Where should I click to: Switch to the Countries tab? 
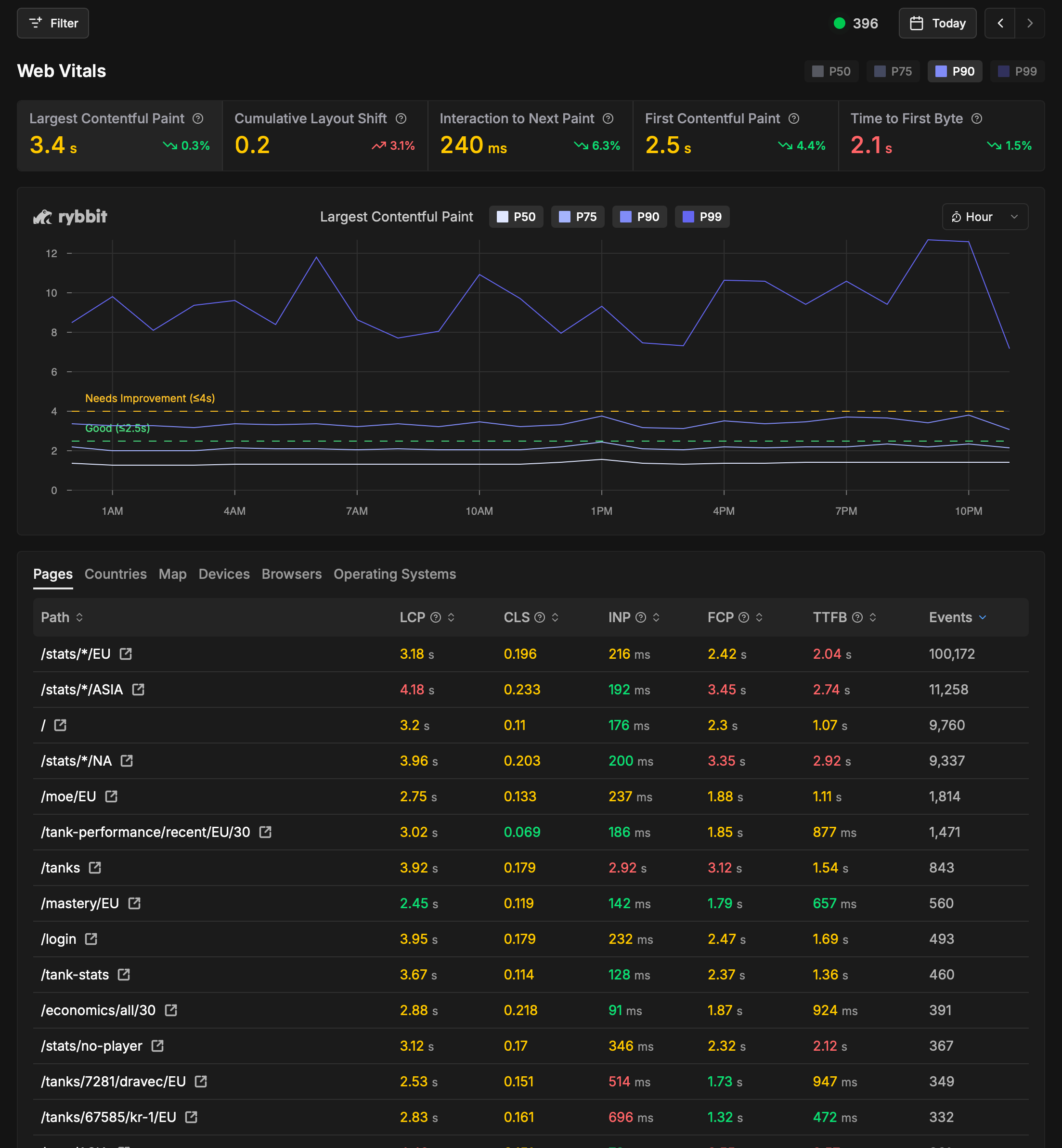pos(116,574)
